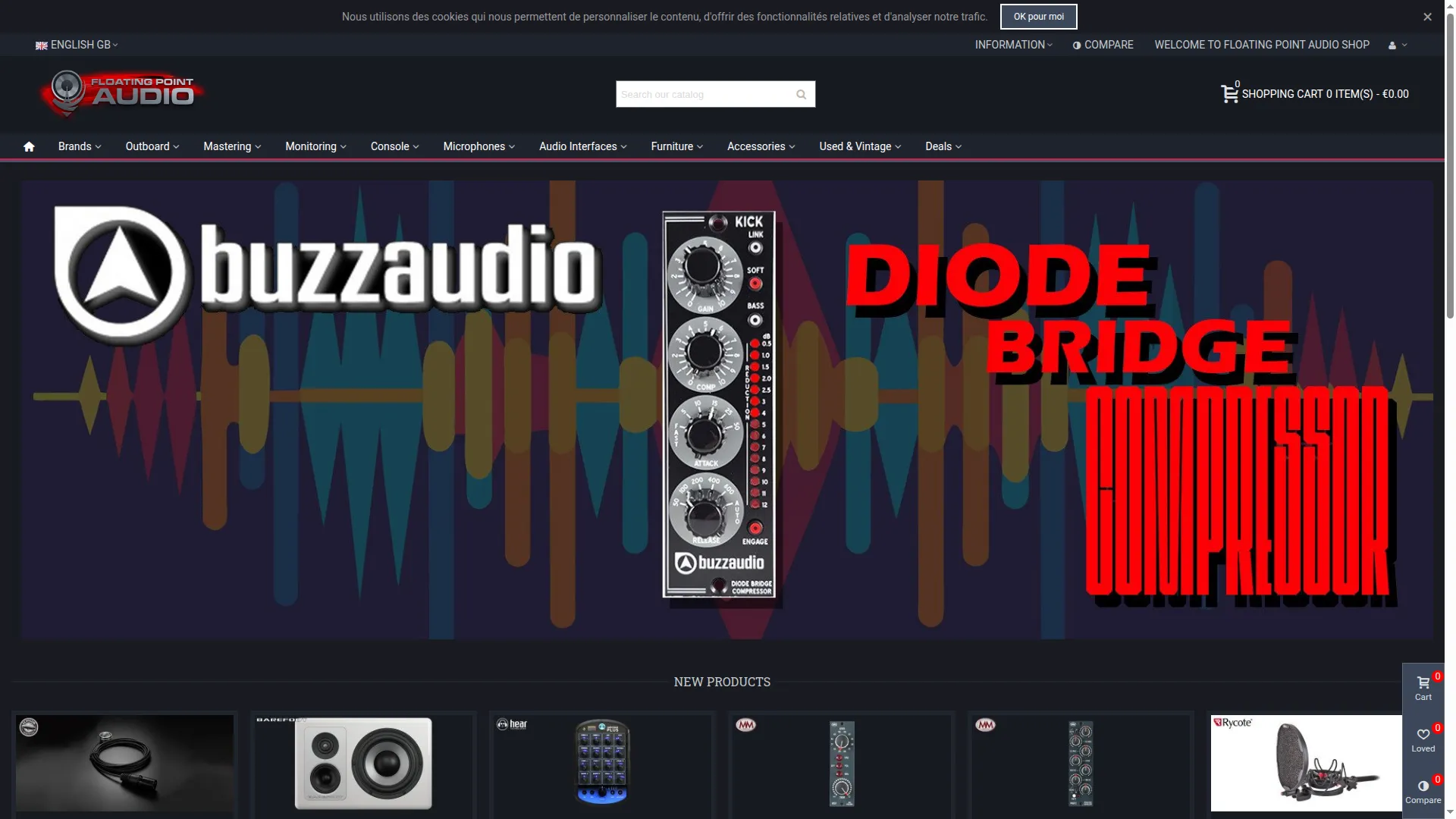Focus the Search our catalog field
The image size is (1456, 819).
tap(703, 95)
